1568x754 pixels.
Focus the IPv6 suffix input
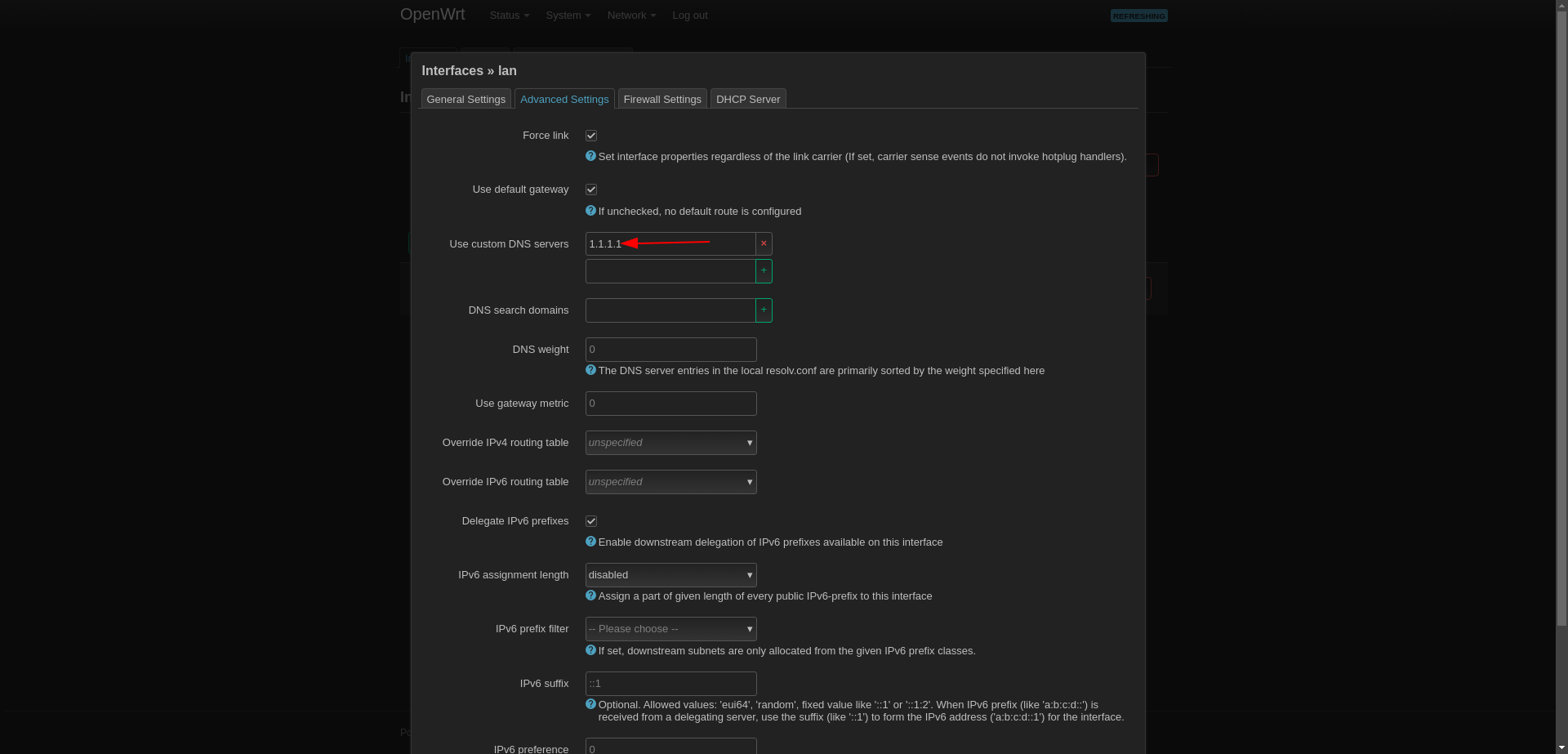tap(670, 684)
